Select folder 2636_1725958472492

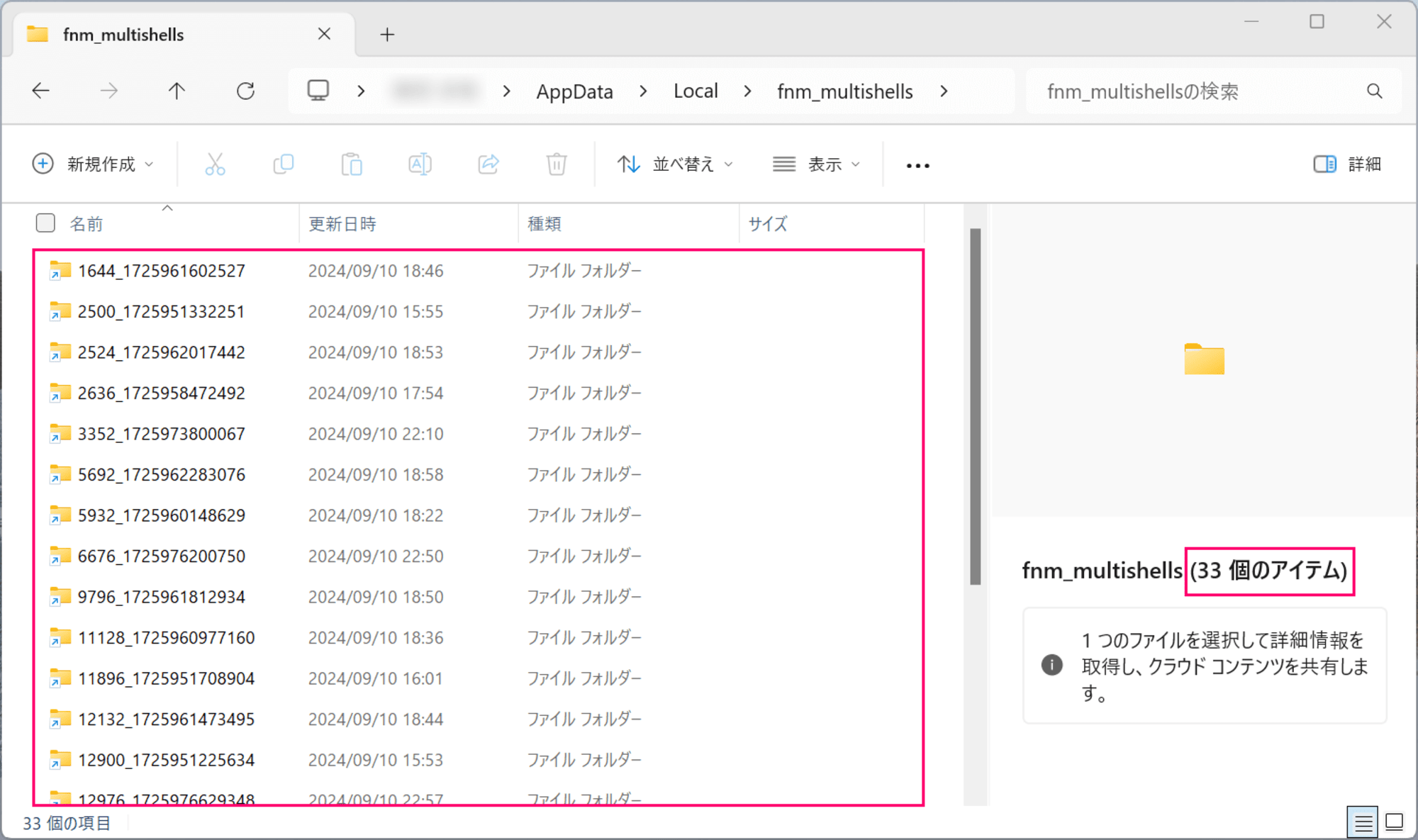pyautogui.click(x=161, y=393)
